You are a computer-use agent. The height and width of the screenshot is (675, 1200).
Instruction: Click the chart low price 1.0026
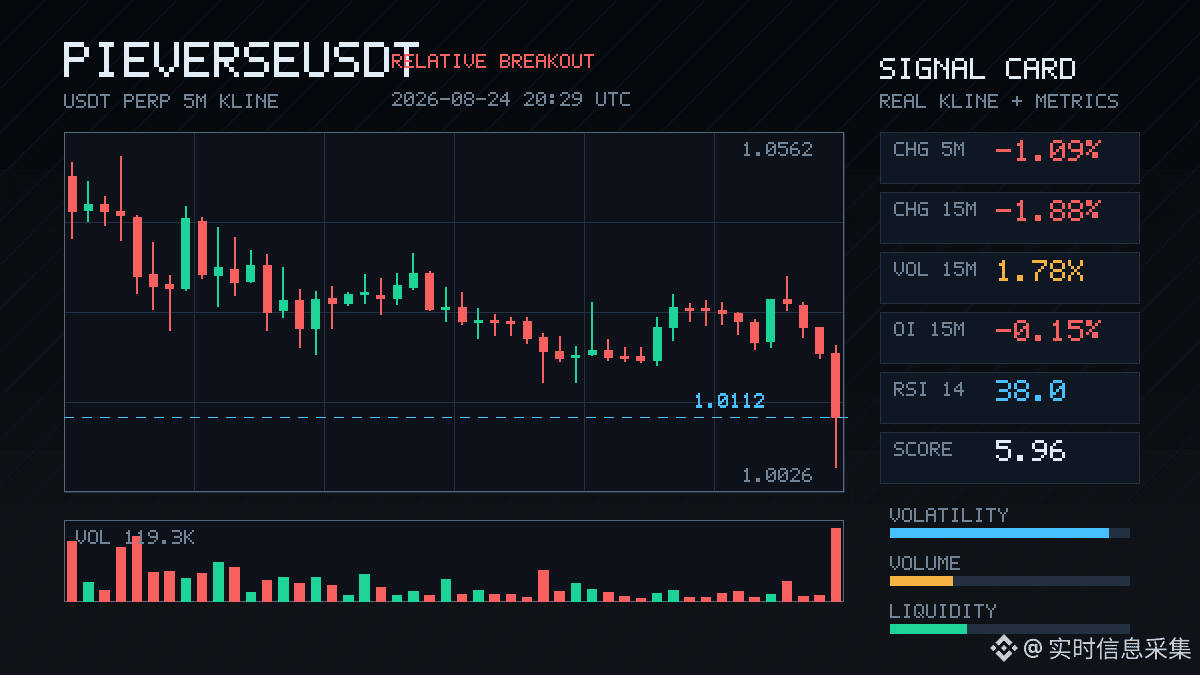click(777, 476)
